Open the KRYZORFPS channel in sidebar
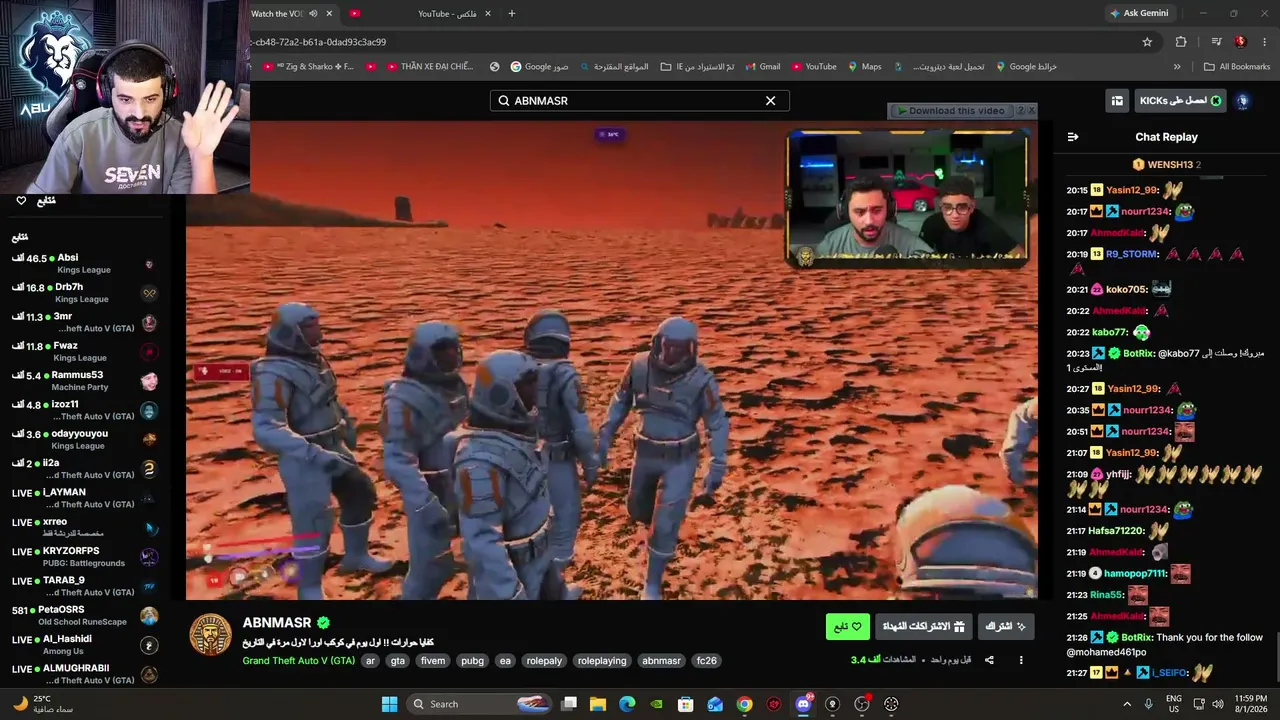This screenshot has height=720, width=1280. (85, 557)
